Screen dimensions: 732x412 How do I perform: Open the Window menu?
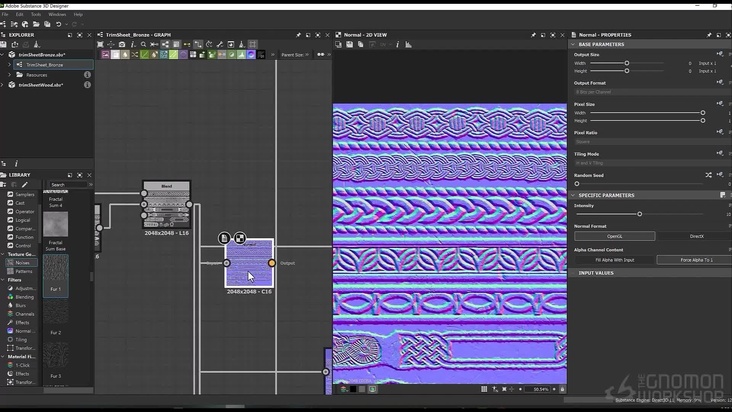[57, 14]
